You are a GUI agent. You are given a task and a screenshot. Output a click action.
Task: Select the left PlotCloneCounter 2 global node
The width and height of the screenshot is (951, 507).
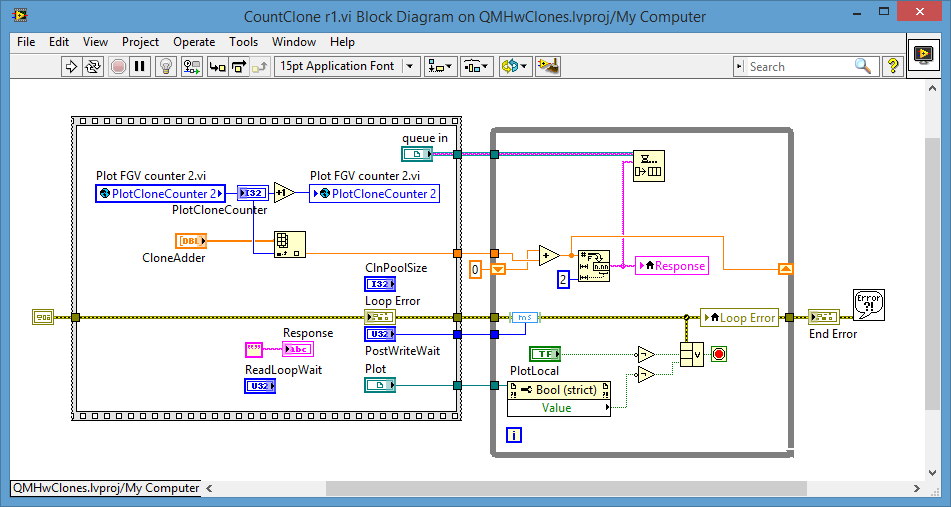(x=160, y=193)
